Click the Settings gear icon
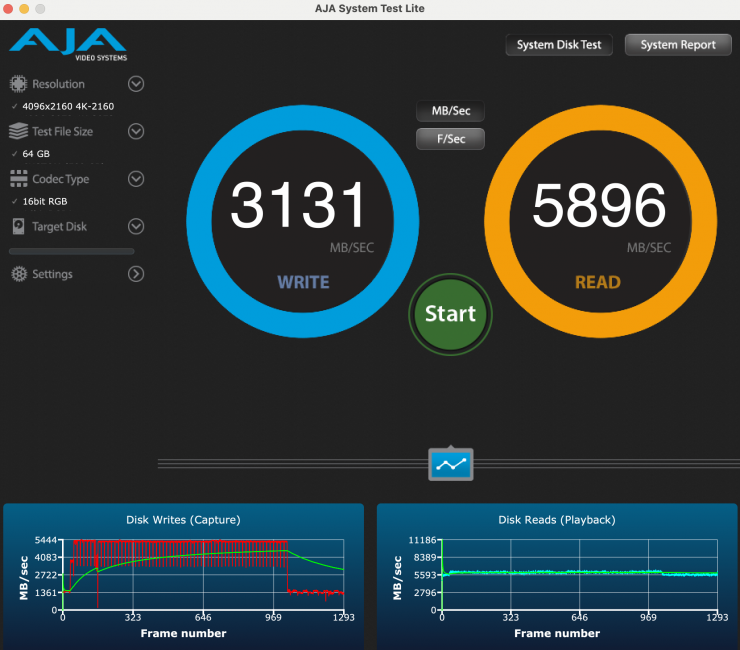This screenshot has width=740, height=650. click(x=18, y=274)
